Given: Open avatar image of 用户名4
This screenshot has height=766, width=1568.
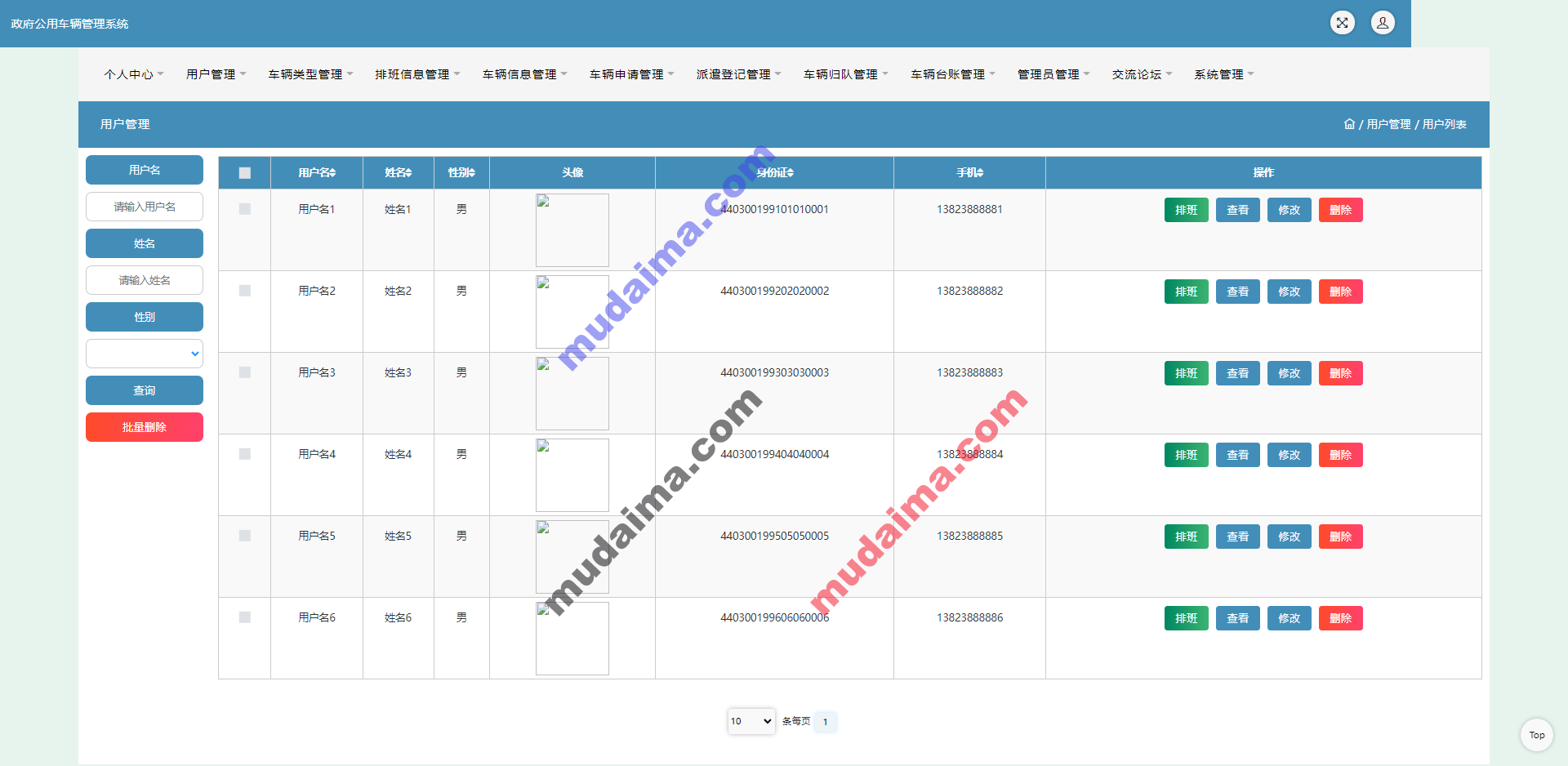Looking at the screenshot, I should (572, 474).
